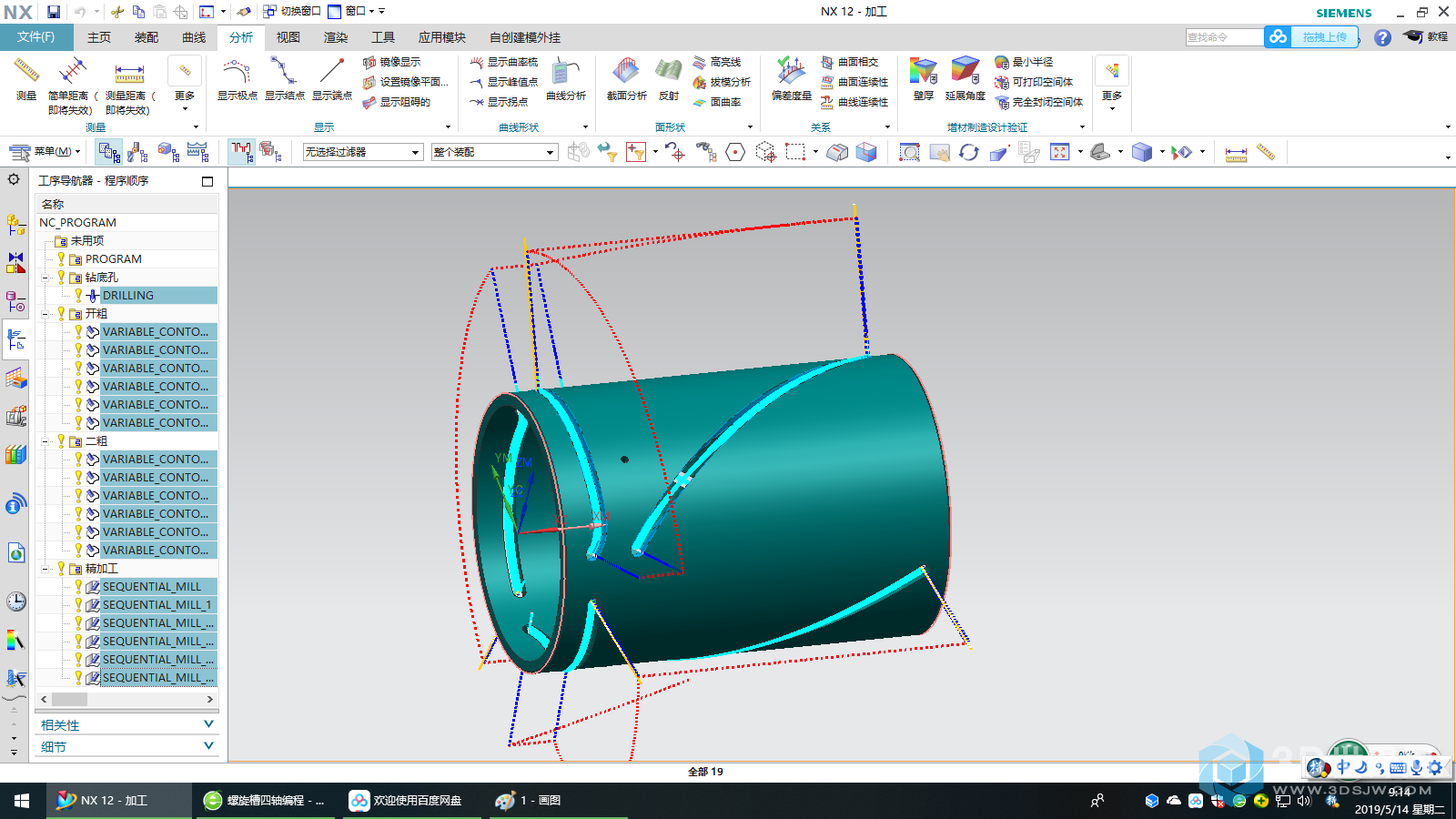Expand the 相关性 dependencies section
The image size is (1456, 819).
[127, 724]
